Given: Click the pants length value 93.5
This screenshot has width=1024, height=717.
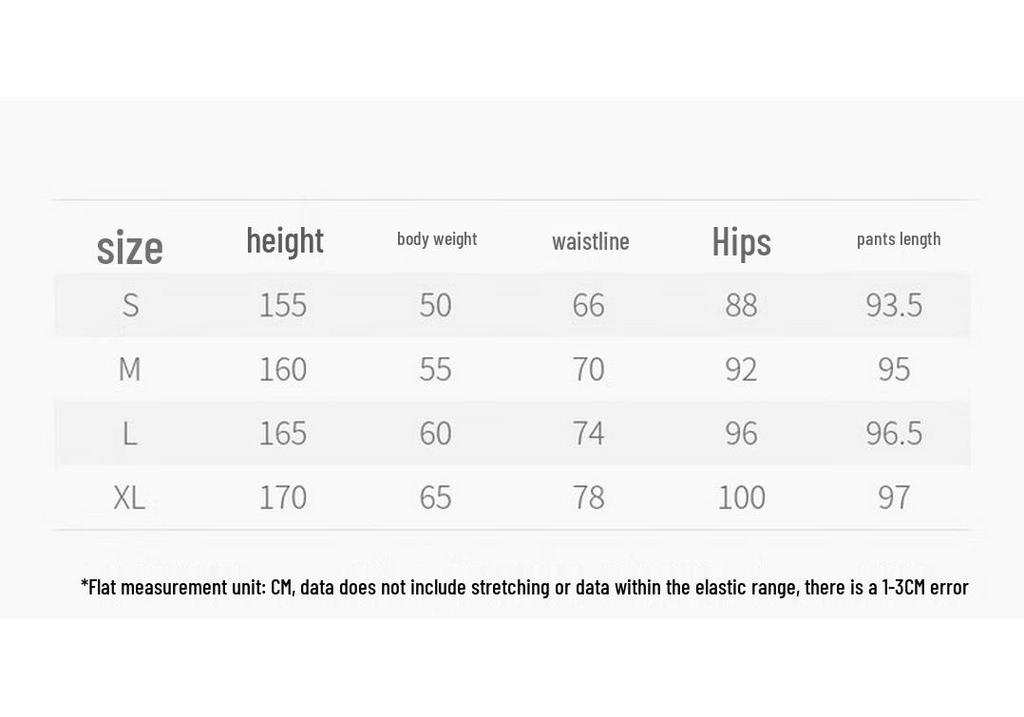Looking at the screenshot, I should (894, 305).
